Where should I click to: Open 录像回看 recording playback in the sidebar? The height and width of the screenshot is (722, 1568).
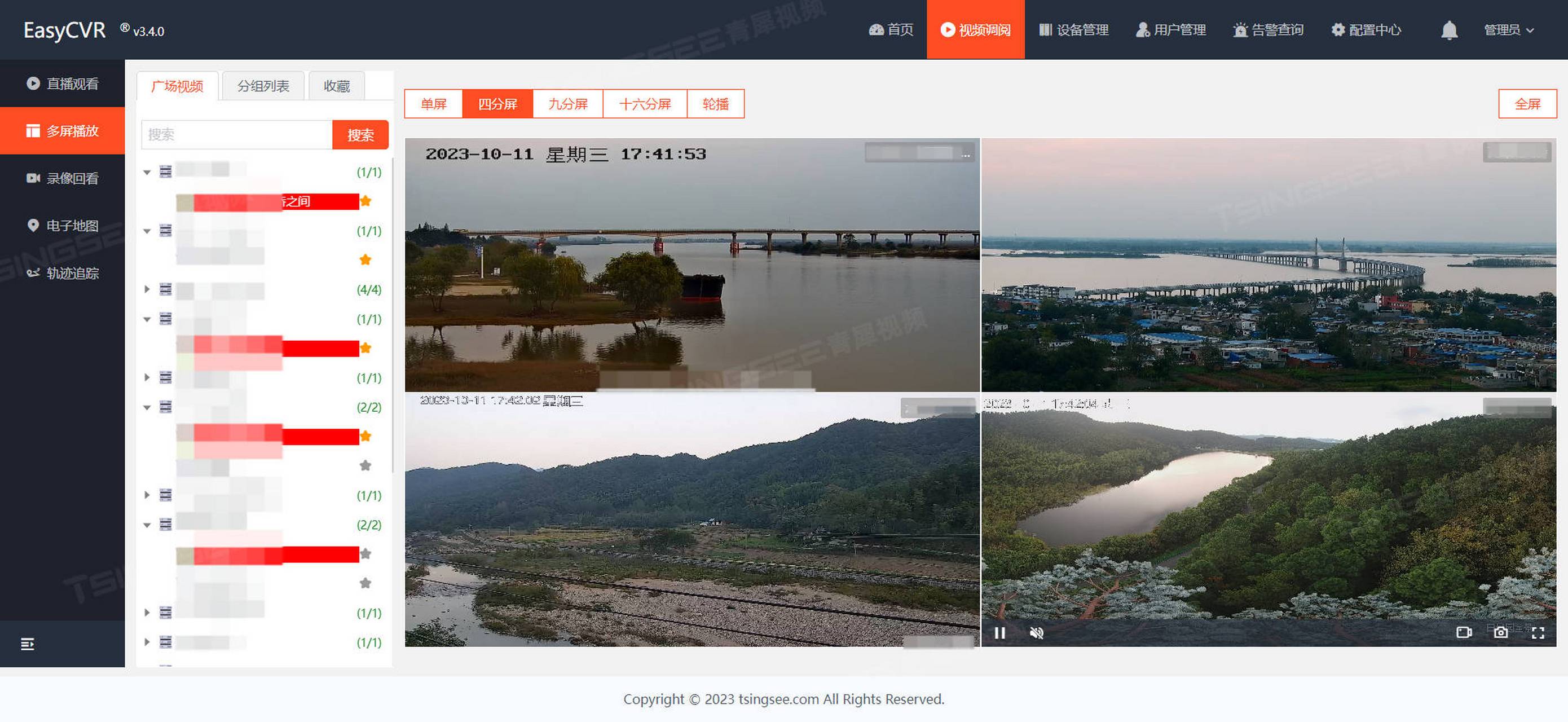(69, 177)
